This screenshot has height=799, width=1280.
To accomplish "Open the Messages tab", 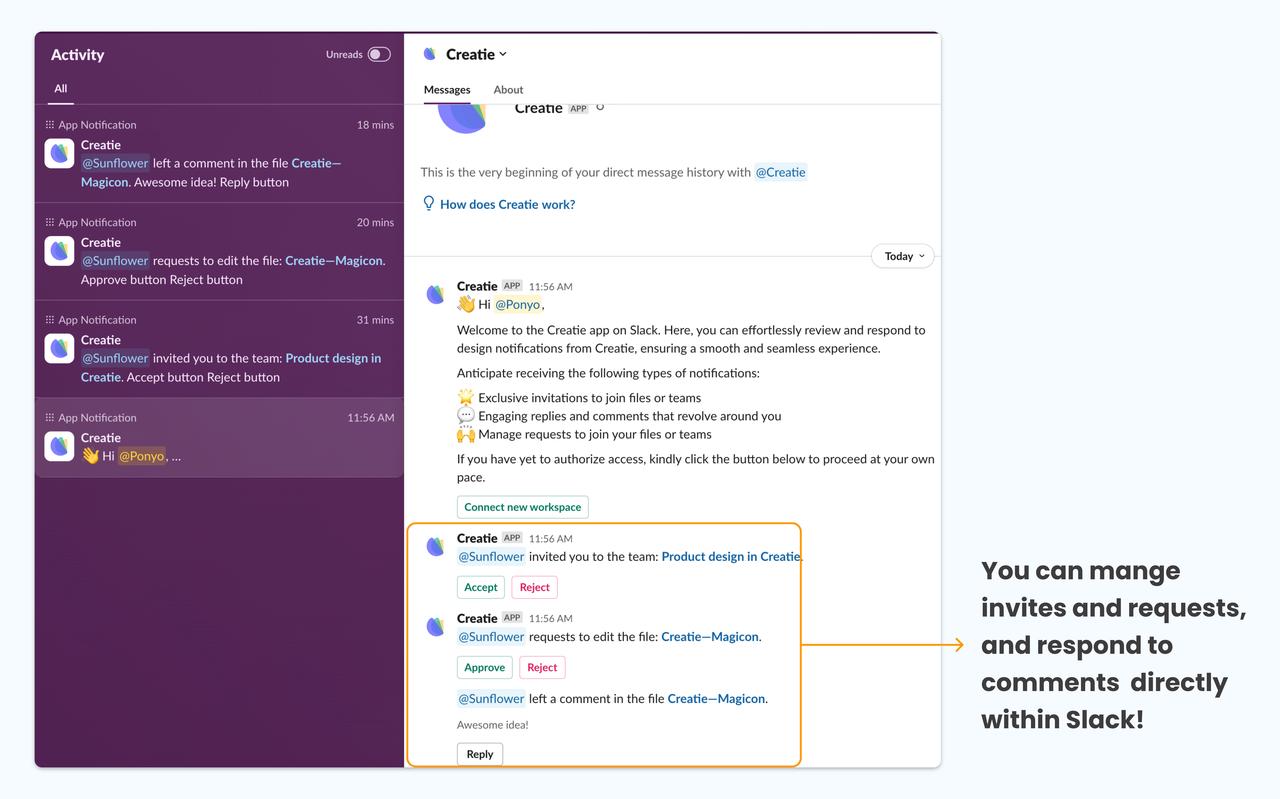I will click(x=447, y=89).
